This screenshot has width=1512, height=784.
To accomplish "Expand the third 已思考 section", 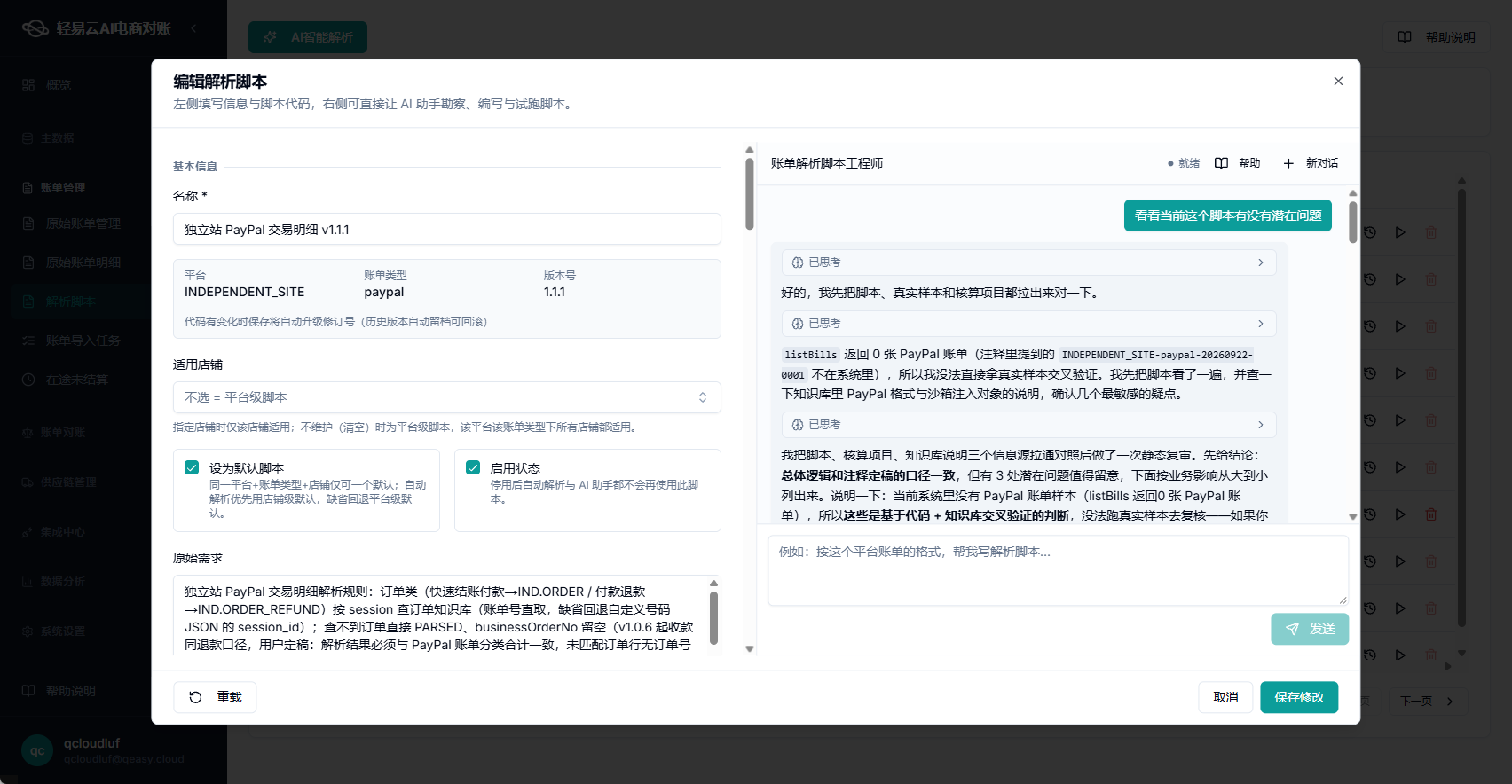I will point(1028,425).
